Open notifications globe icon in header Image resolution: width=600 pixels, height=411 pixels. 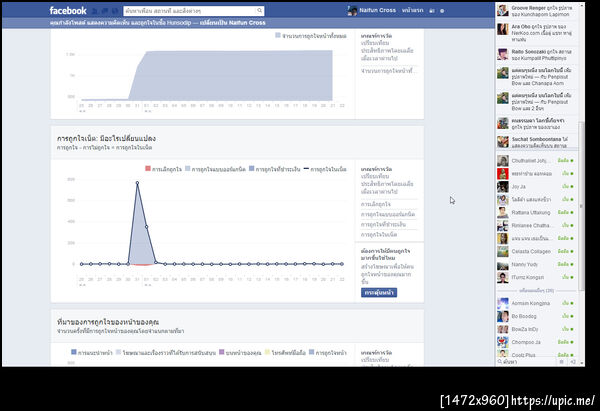pyautogui.click(x=114, y=11)
